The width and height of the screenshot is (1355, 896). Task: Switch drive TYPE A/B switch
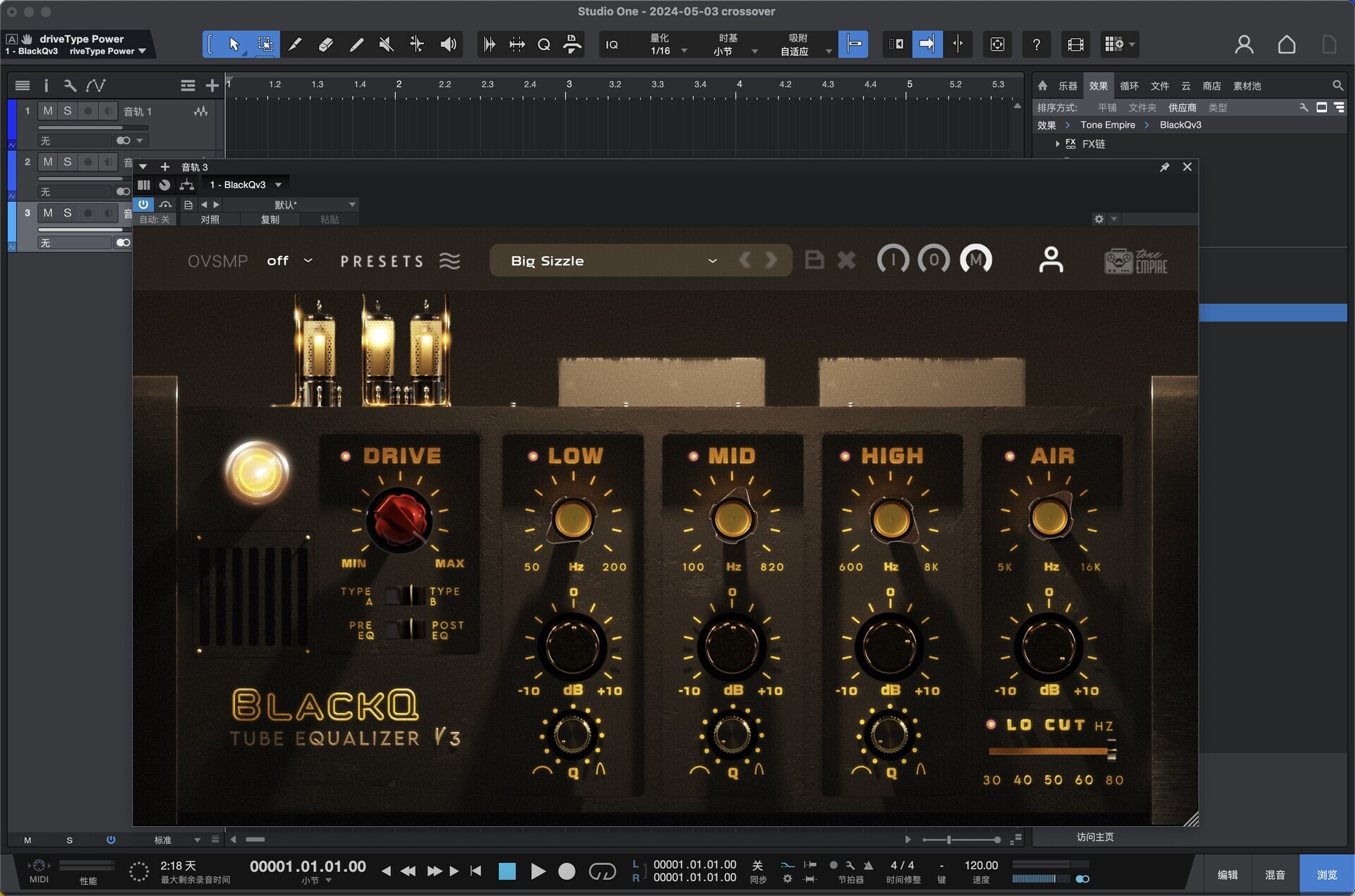pyautogui.click(x=405, y=595)
